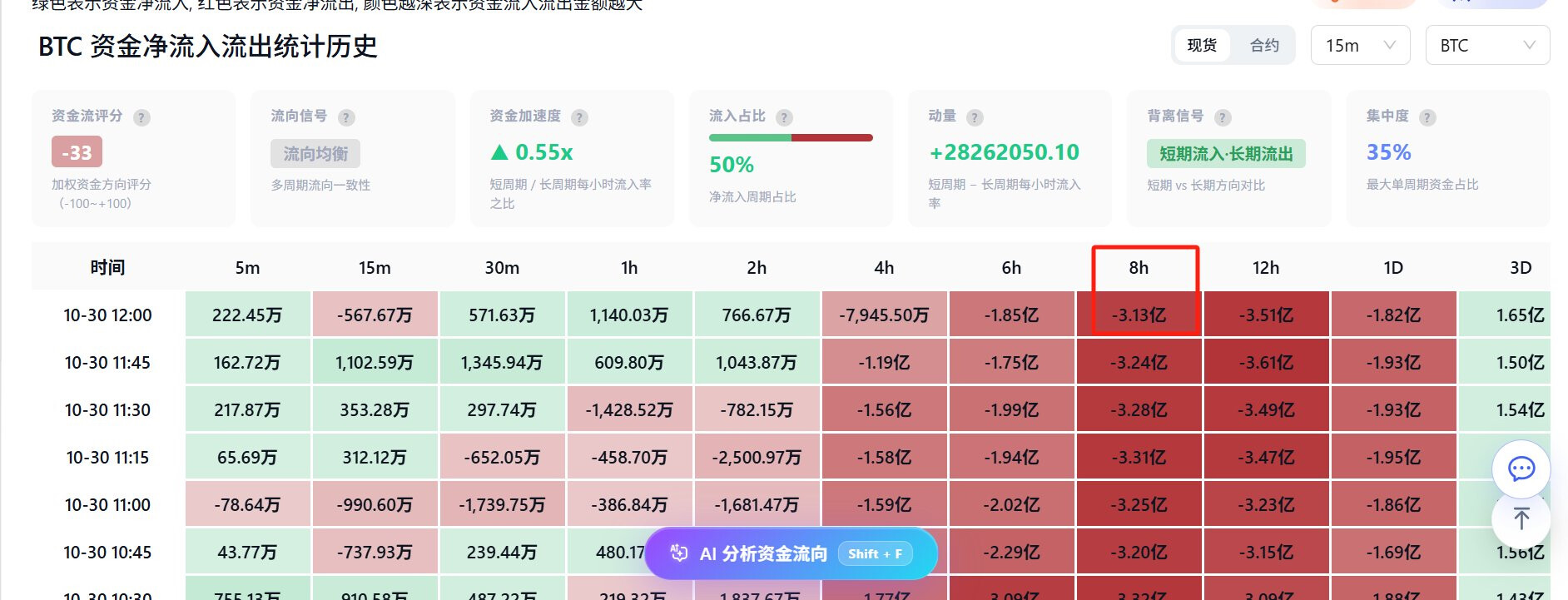
Task: Click the 35% concentration value
Action: coord(1389,152)
